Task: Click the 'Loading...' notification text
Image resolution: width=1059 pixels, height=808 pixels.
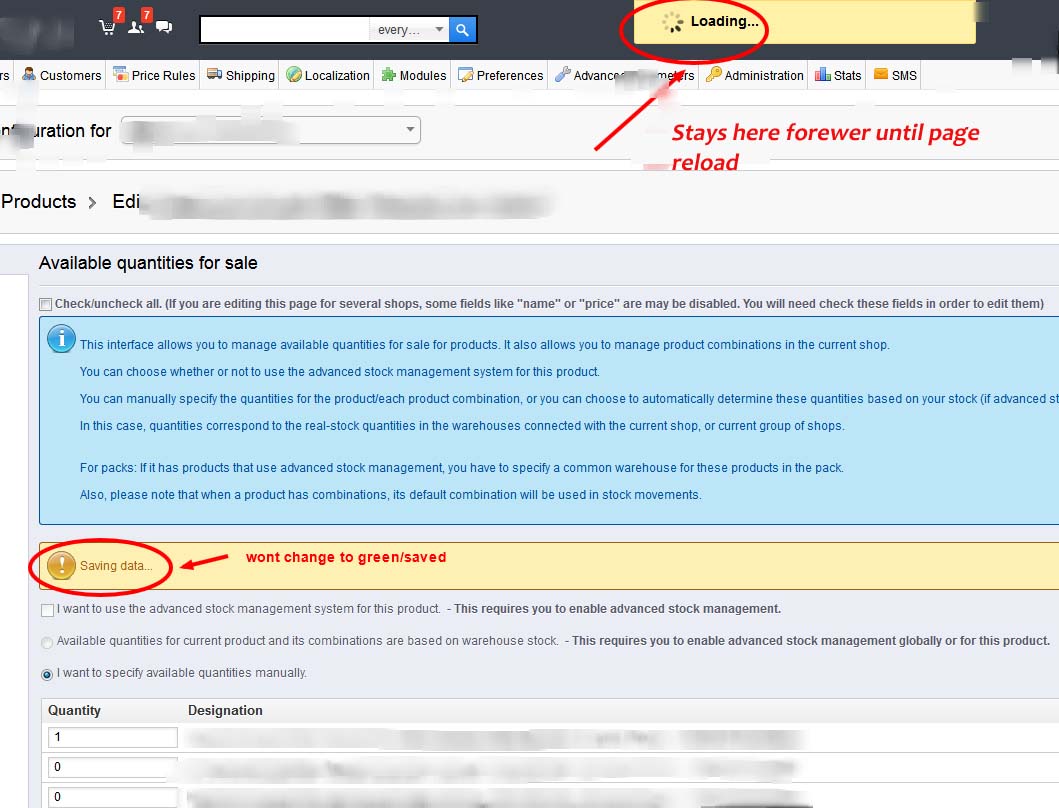Action: (725, 22)
